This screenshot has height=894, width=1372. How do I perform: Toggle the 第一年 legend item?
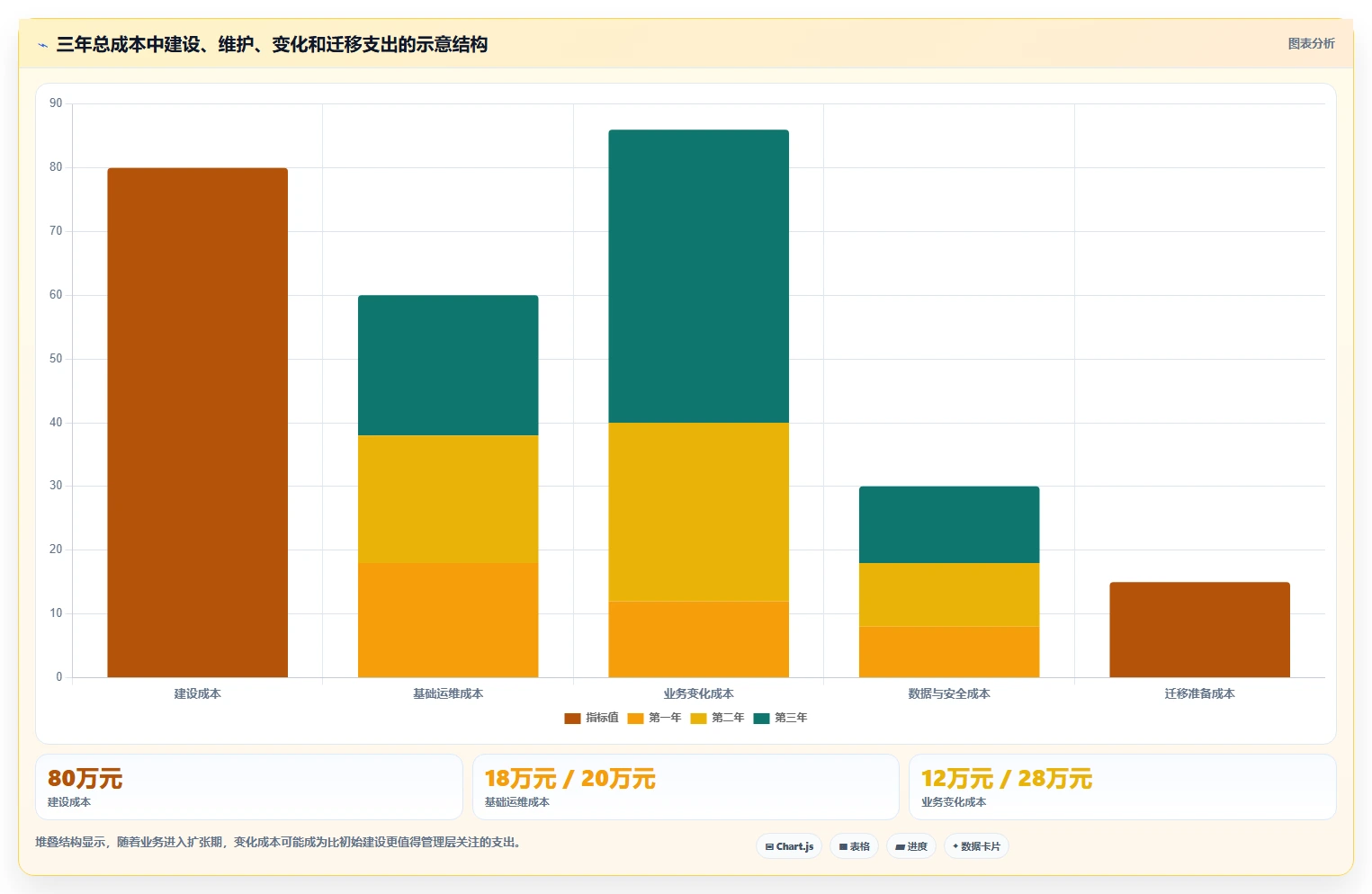coord(654,718)
